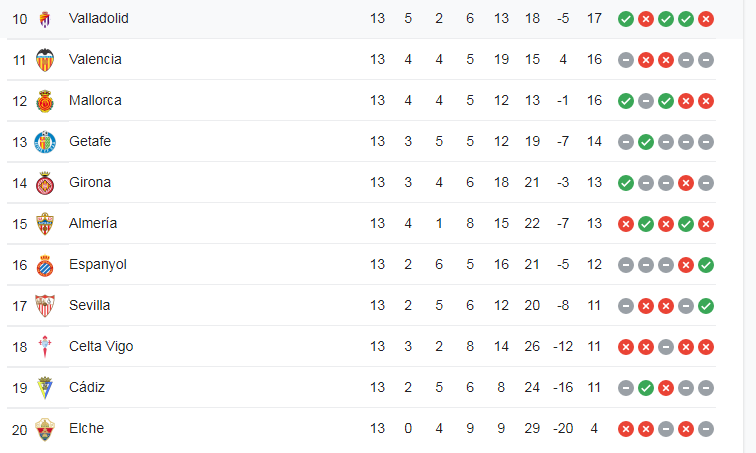Screen dimensions: 756x453
Task: Click Sevilla's most recent win indicator
Action: 706,306
